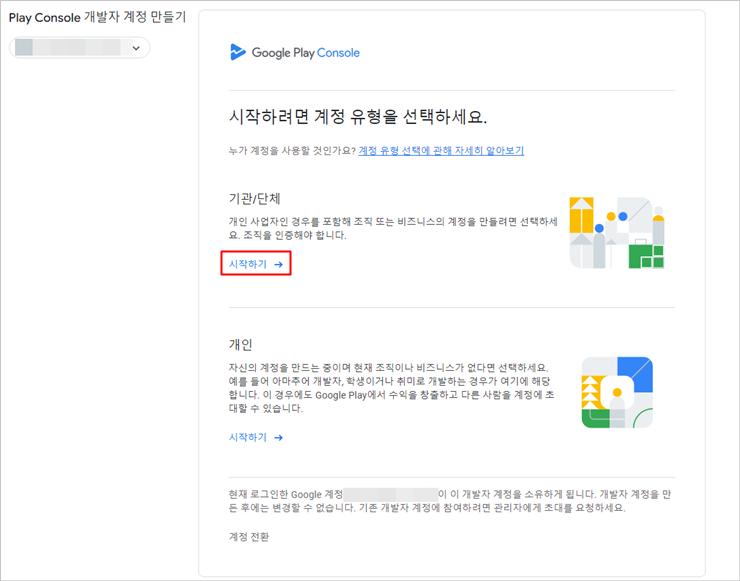The width and height of the screenshot is (740, 581).
Task: Click the 누가 계정을 사용할 것인가요? text
Action: [292, 151]
